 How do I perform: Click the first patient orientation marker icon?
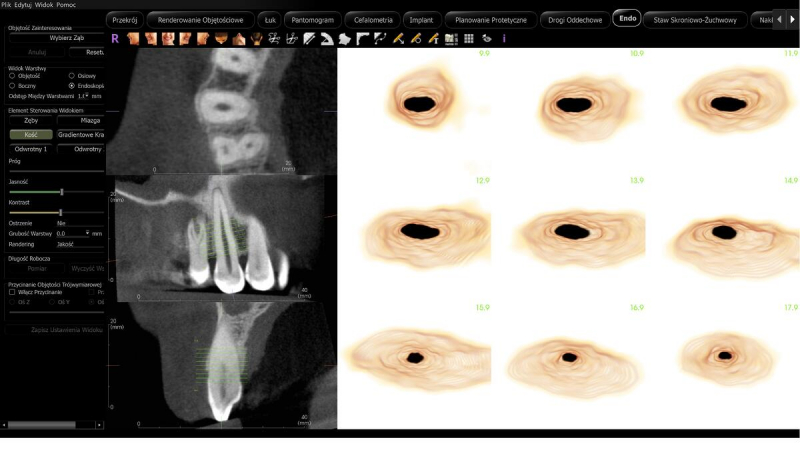274,39
